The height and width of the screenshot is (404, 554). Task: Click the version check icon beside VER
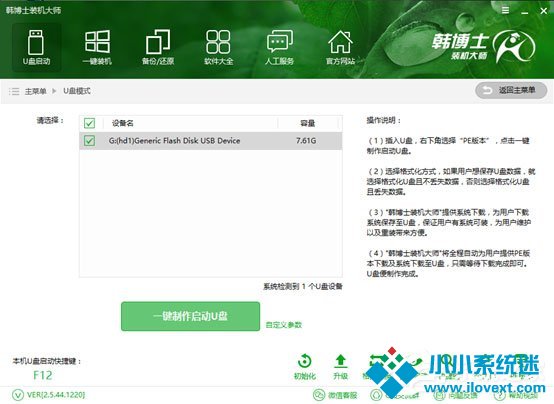click(18, 395)
